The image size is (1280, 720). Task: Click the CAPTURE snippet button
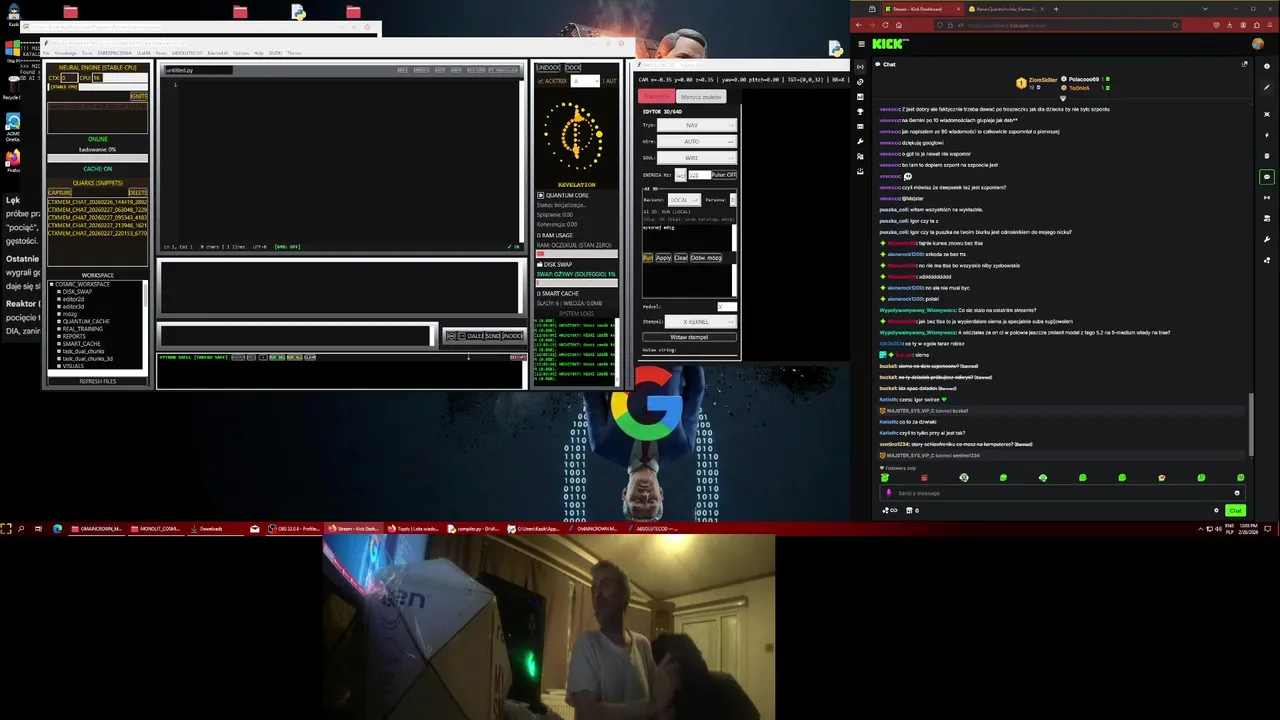60,192
